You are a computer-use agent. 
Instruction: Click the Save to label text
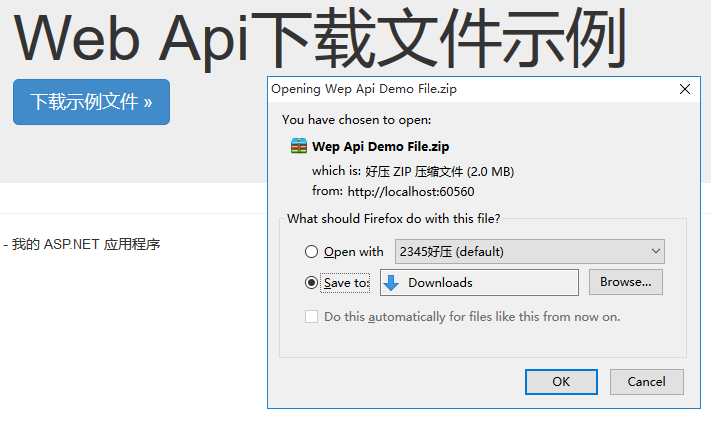point(346,283)
